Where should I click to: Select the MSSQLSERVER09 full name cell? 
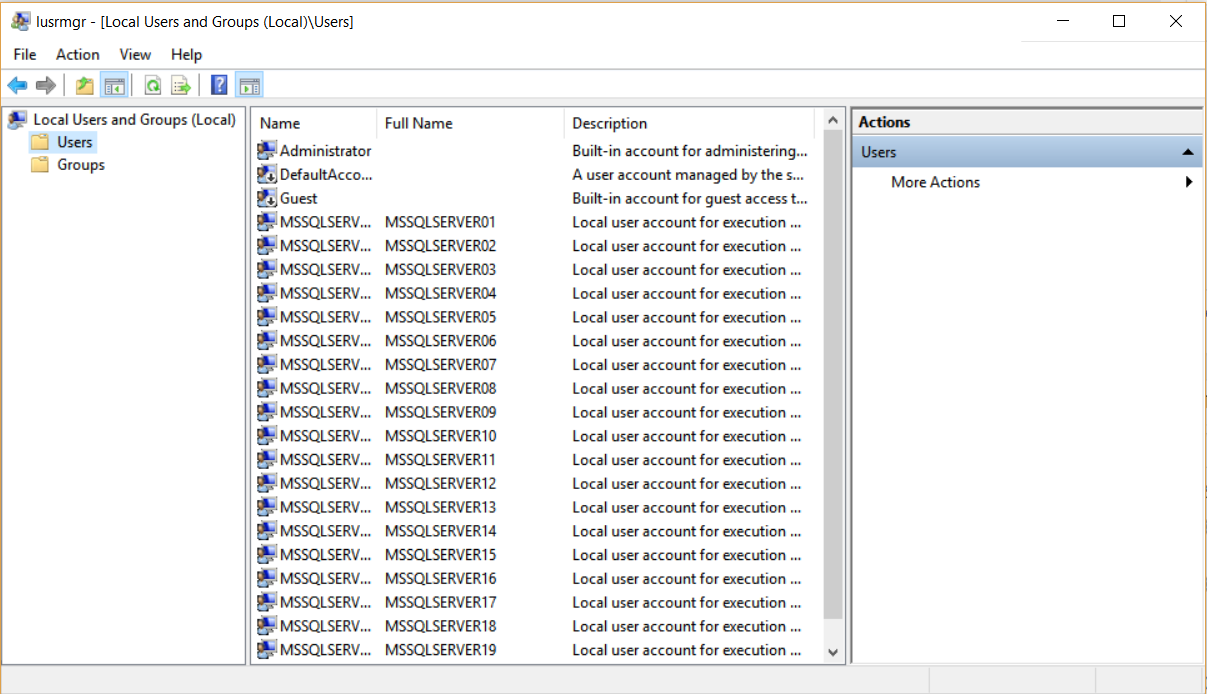[440, 412]
